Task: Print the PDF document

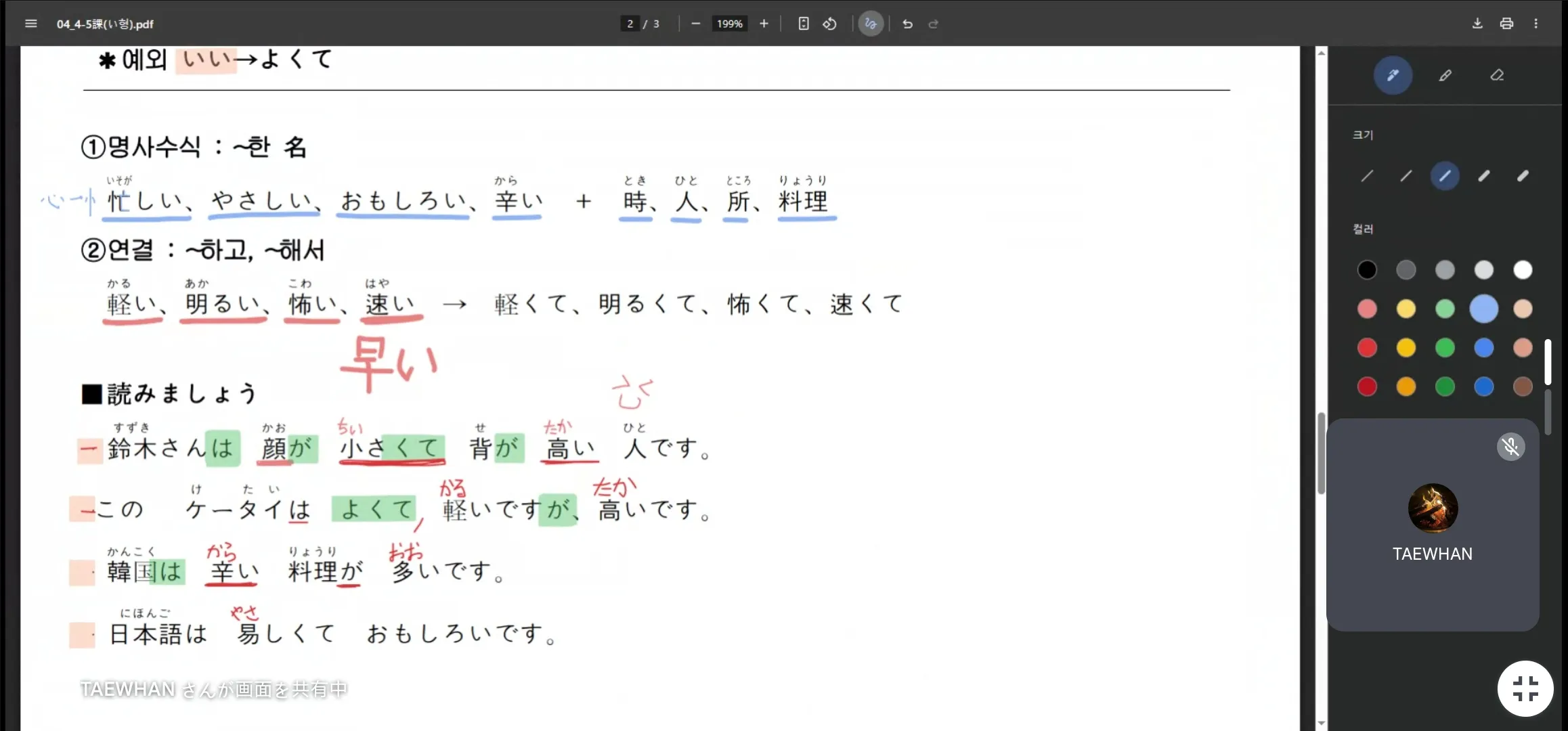Action: pos(1506,24)
